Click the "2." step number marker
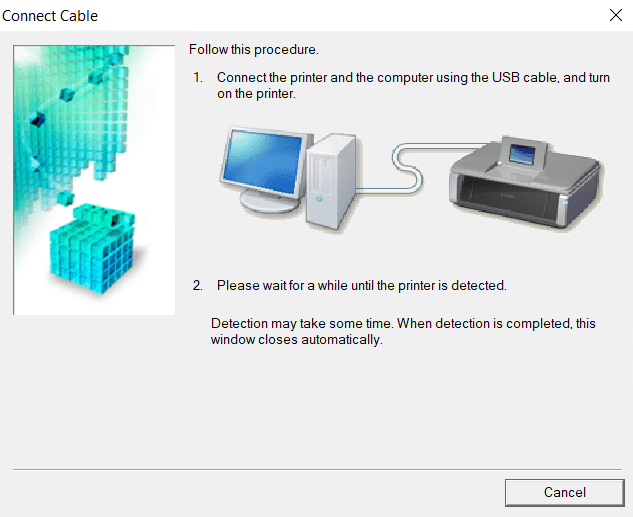The width and height of the screenshot is (633, 517). tap(198, 285)
